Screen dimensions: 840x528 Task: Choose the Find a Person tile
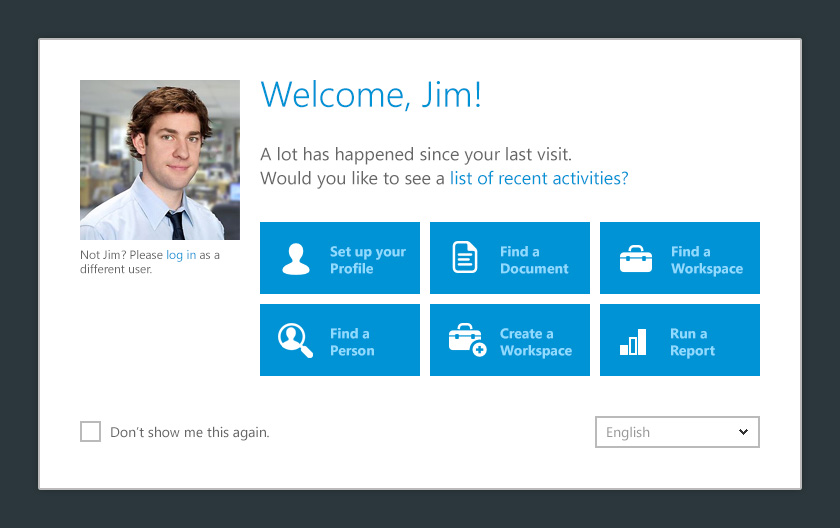(x=340, y=340)
